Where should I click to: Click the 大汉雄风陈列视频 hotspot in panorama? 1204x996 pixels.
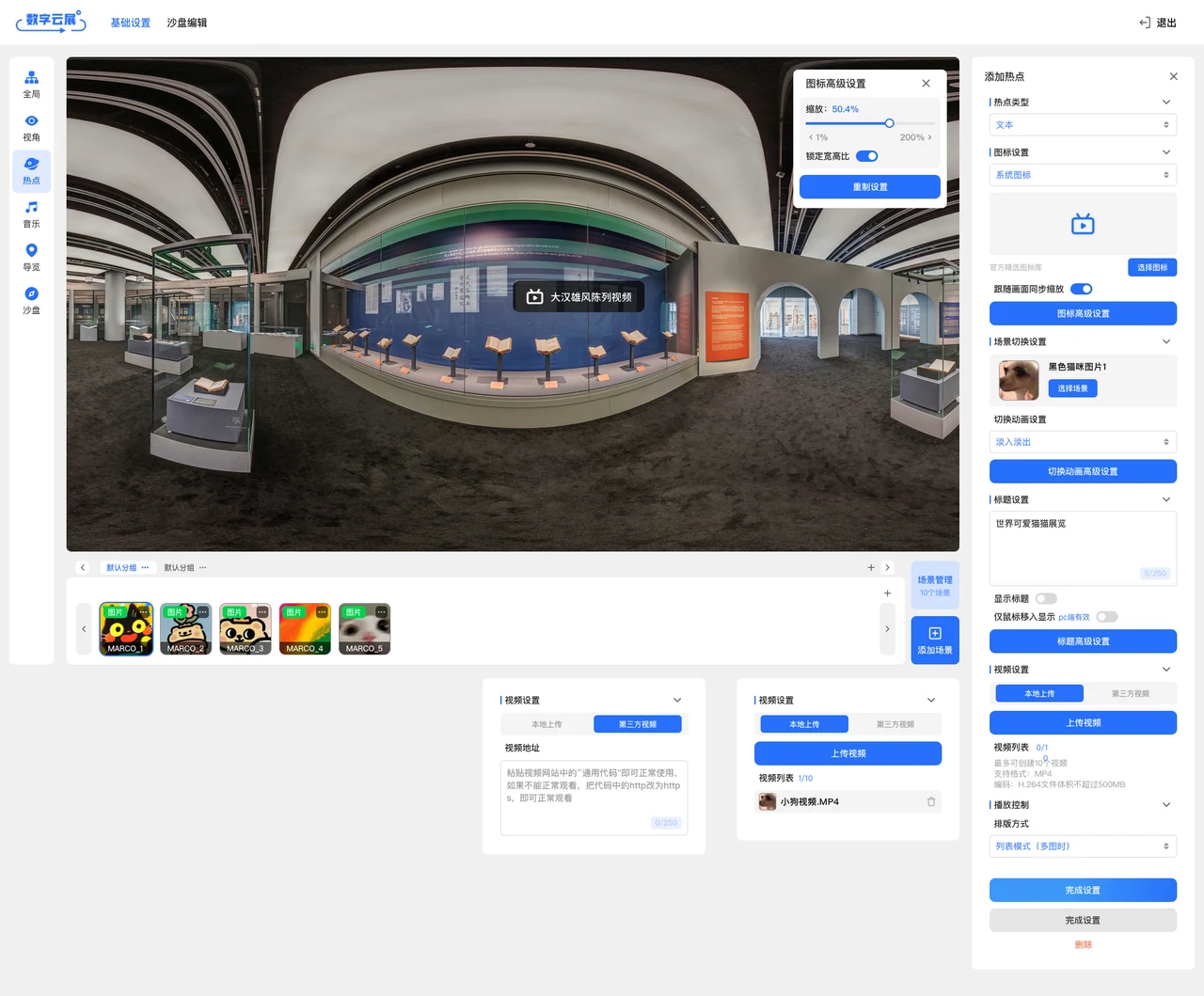point(579,297)
